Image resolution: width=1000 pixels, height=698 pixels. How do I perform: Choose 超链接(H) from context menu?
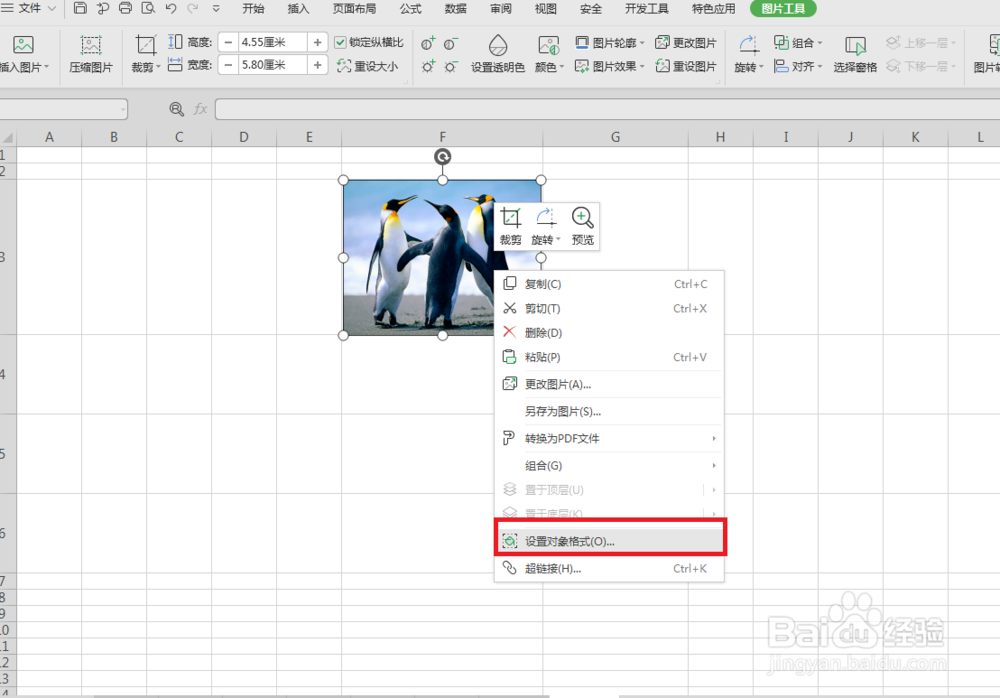coord(609,568)
